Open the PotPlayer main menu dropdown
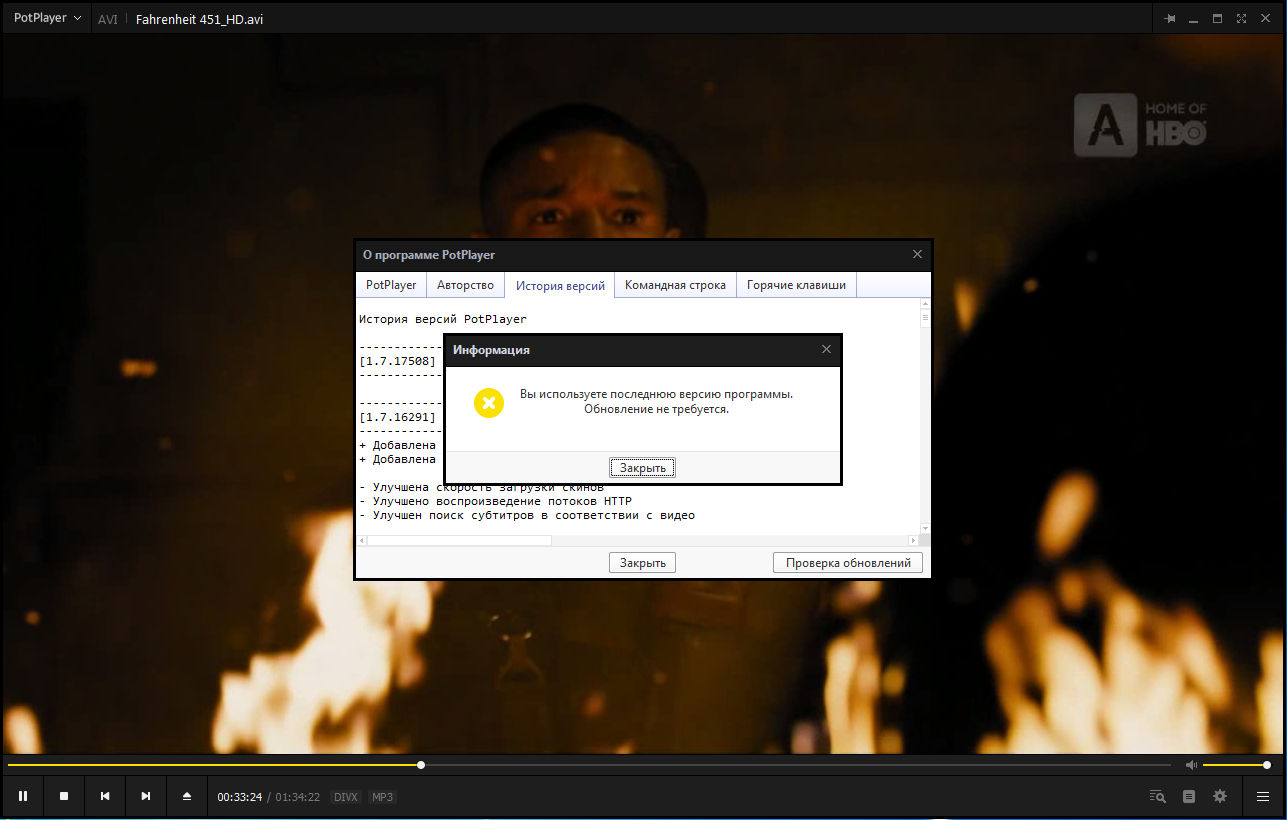The image size is (1287, 820). click(47, 18)
